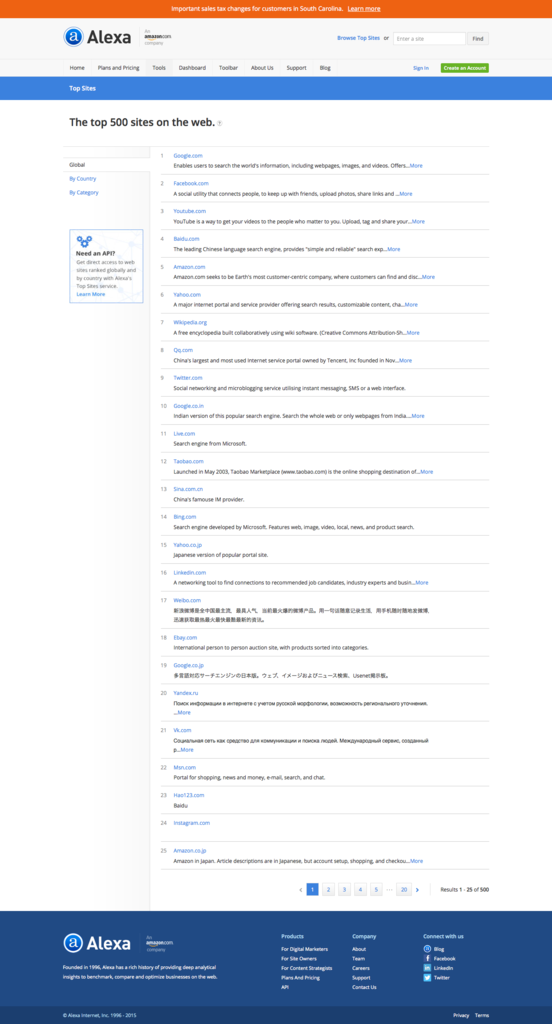Expand More on Baidu.com description
Viewport: 552px width, 1024px height.
pyautogui.click(x=394, y=249)
